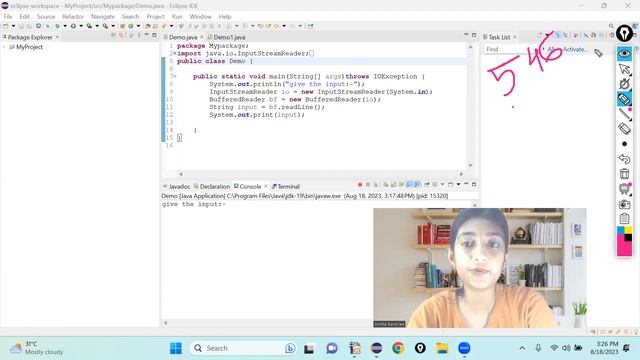
Task: Click the undo arrow in annotation bar
Action: click(624, 159)
